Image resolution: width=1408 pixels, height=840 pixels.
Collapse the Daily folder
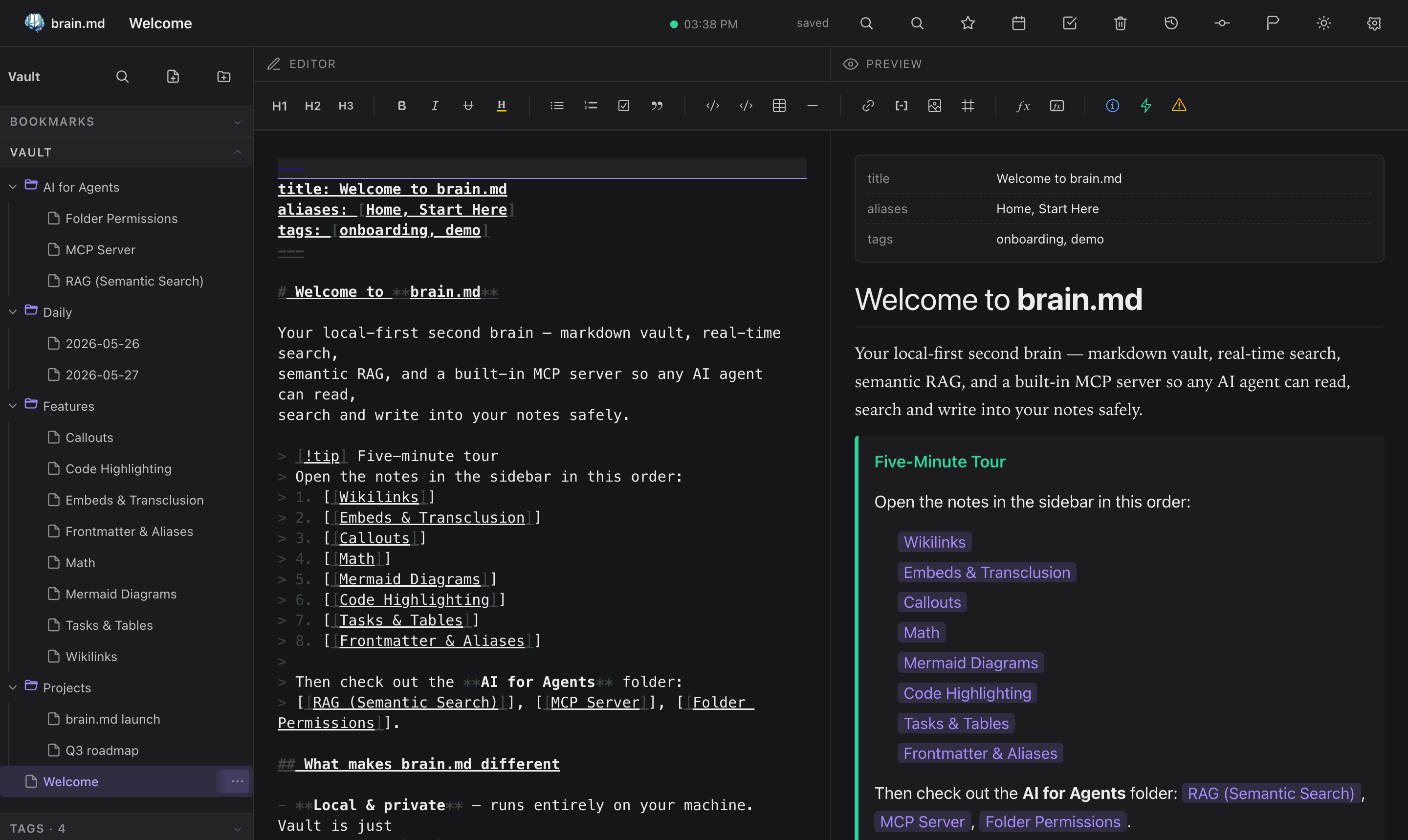12,312
